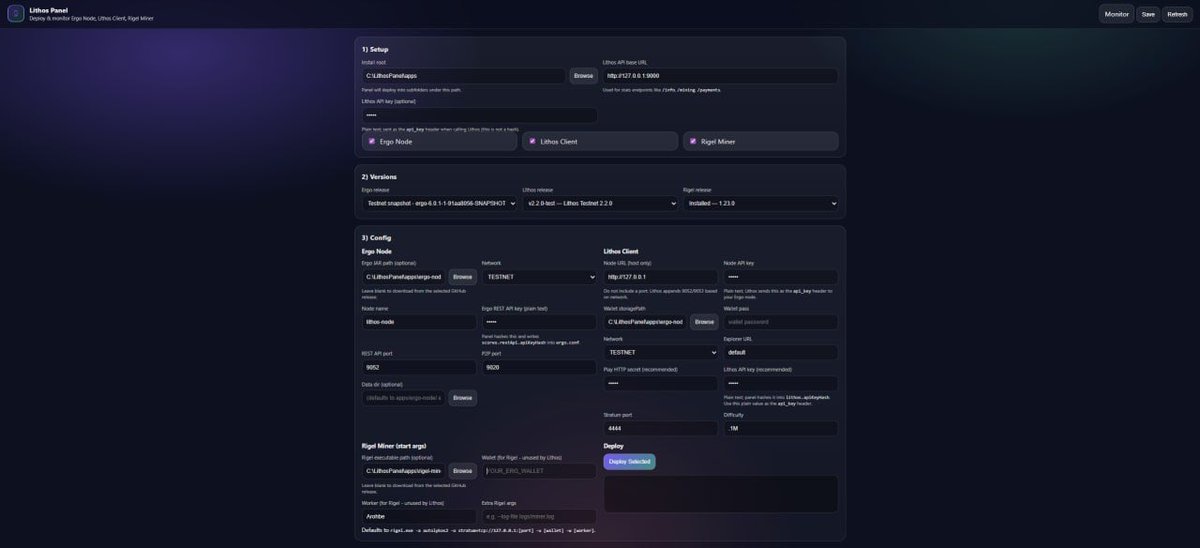
Task: Edit the Rigel executable path field
Action: [404, 470]
